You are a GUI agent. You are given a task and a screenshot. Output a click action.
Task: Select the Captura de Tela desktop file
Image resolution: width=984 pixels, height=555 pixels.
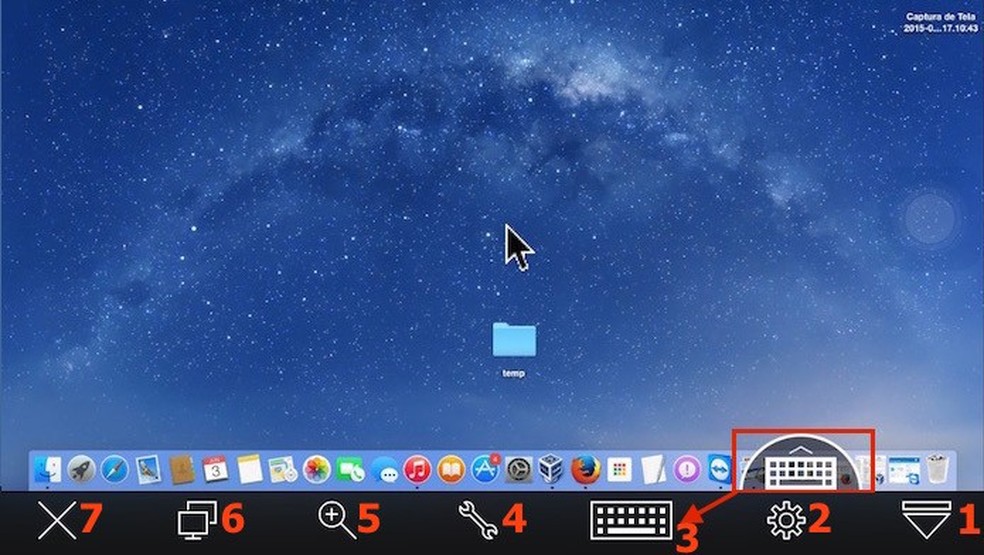point(940,23)
